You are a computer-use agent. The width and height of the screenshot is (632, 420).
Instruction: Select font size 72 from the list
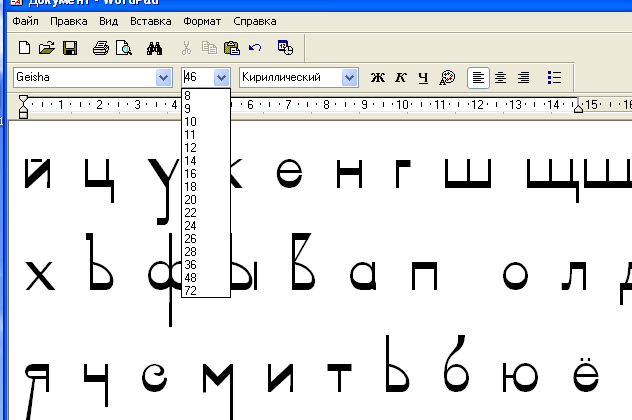pos(190,290)
